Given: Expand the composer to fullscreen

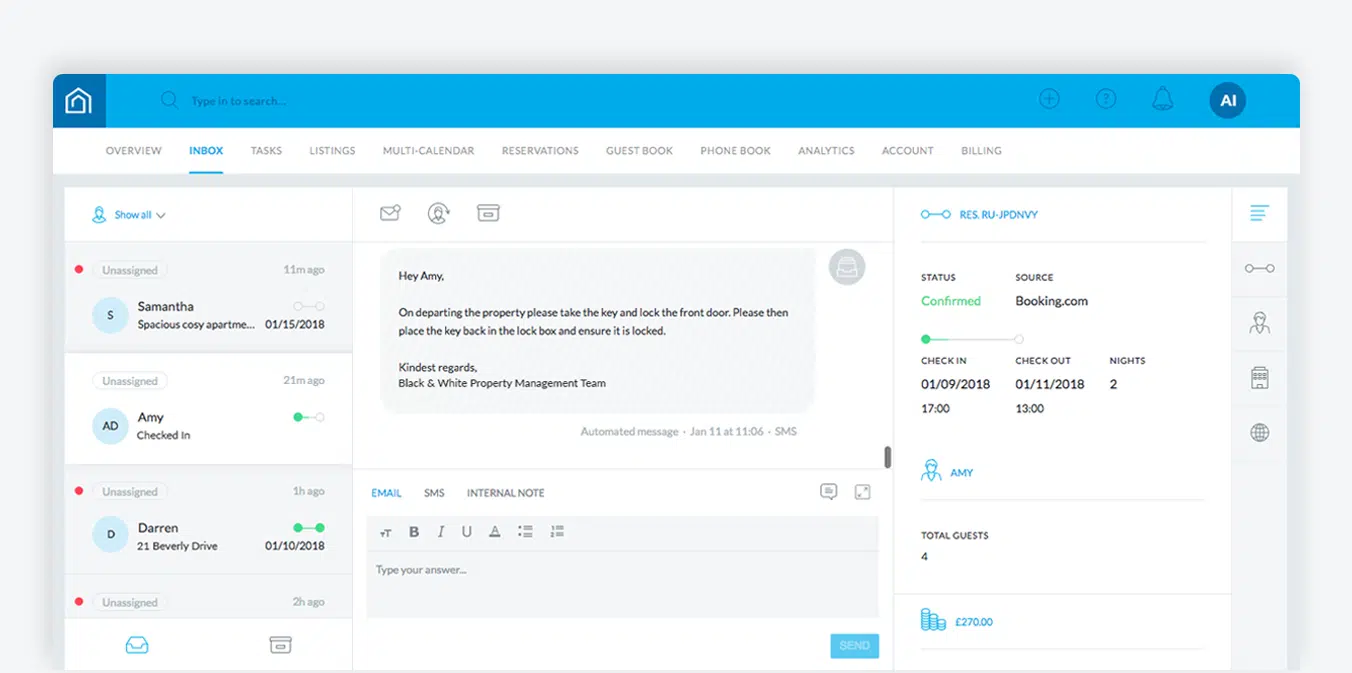Looking at the screenshot, I should 862,491.
